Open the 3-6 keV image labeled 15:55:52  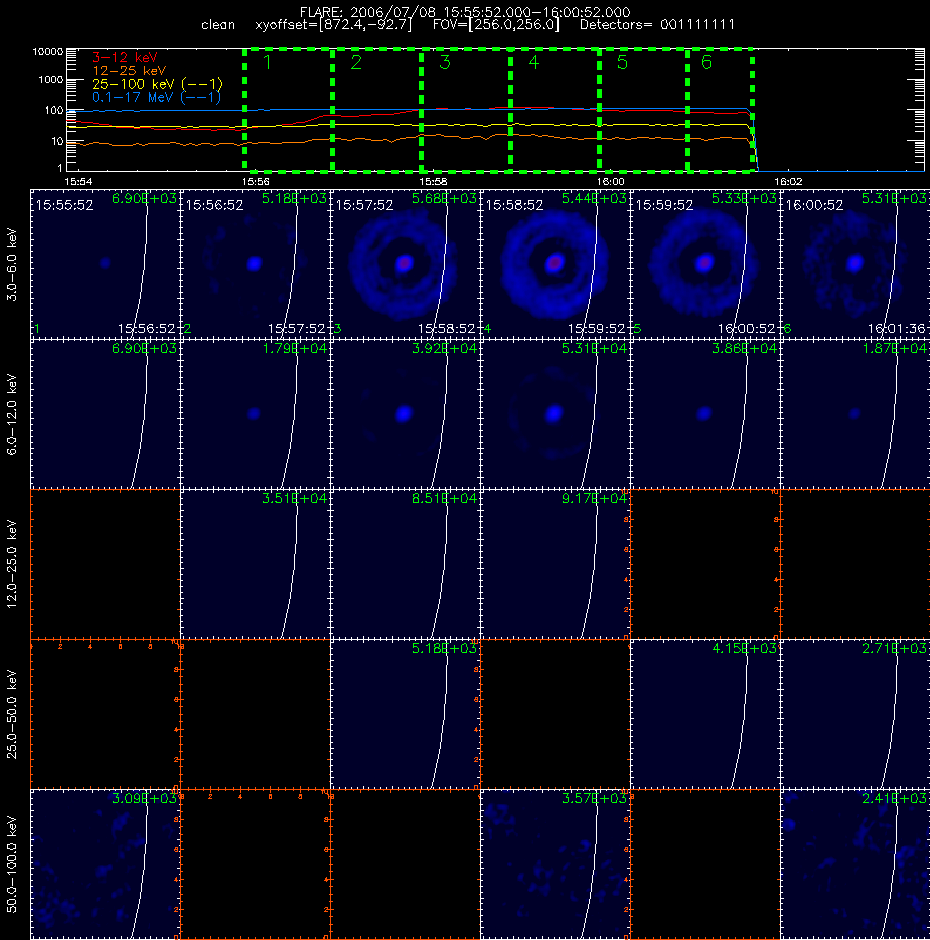[x=105, y=264]
